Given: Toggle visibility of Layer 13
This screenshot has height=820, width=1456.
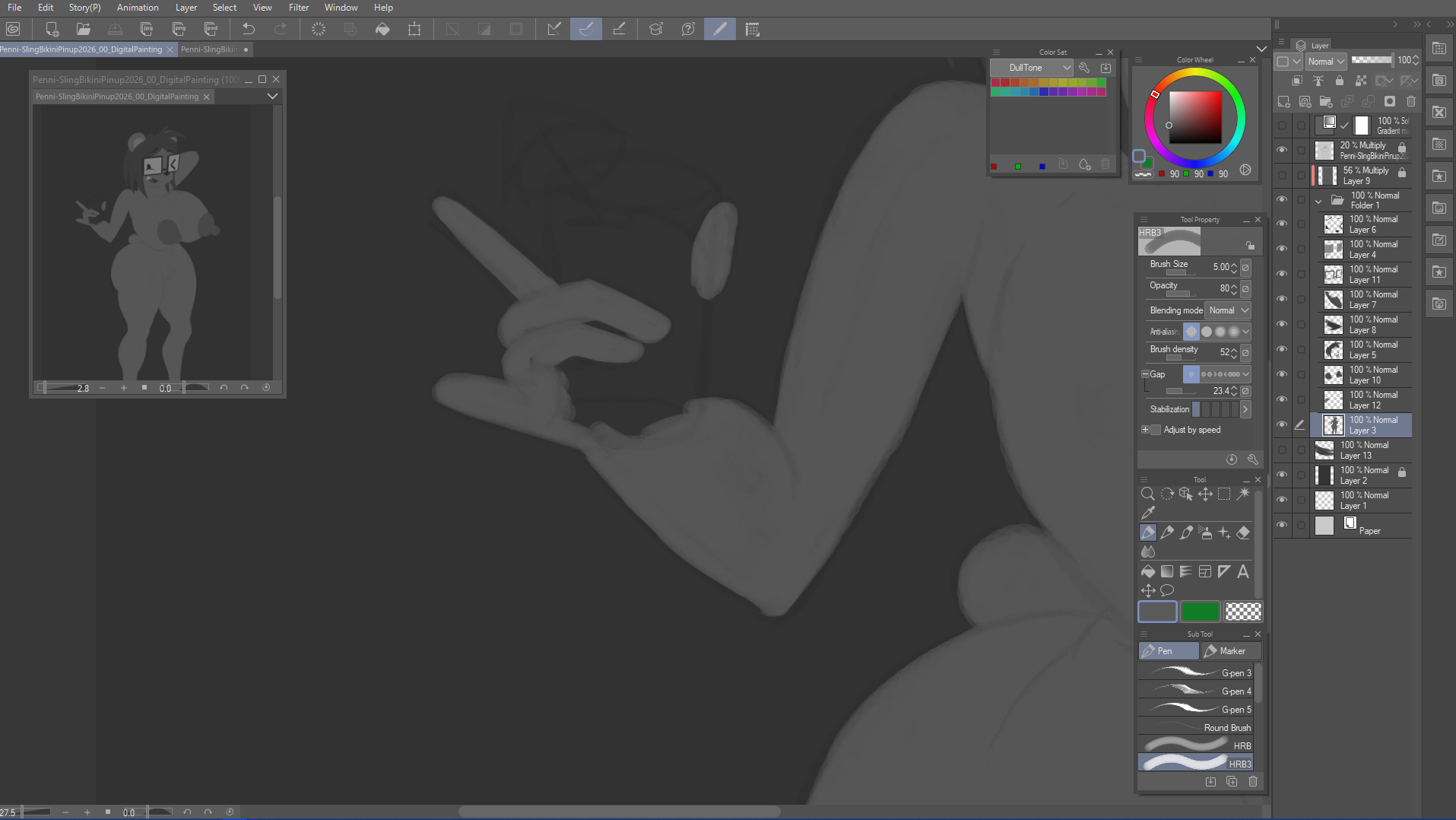Looking at the screenshot, I should [1282, 450].
